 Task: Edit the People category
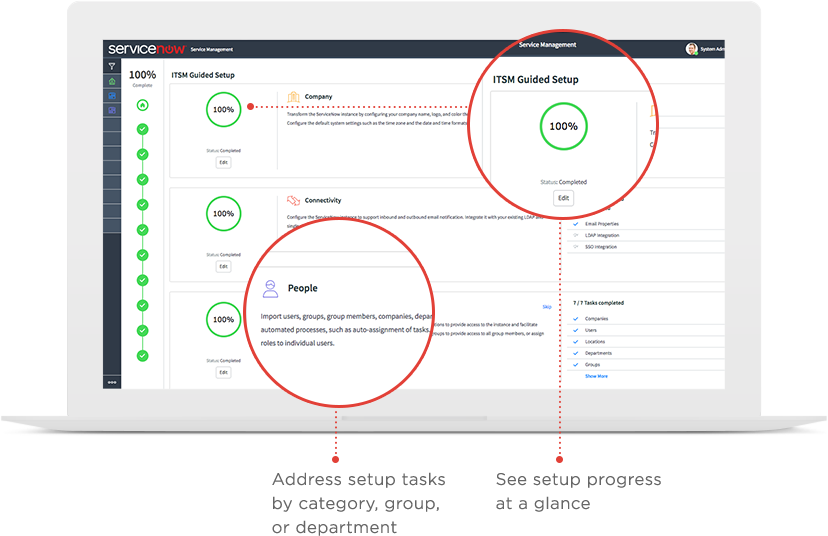(223, 372)
